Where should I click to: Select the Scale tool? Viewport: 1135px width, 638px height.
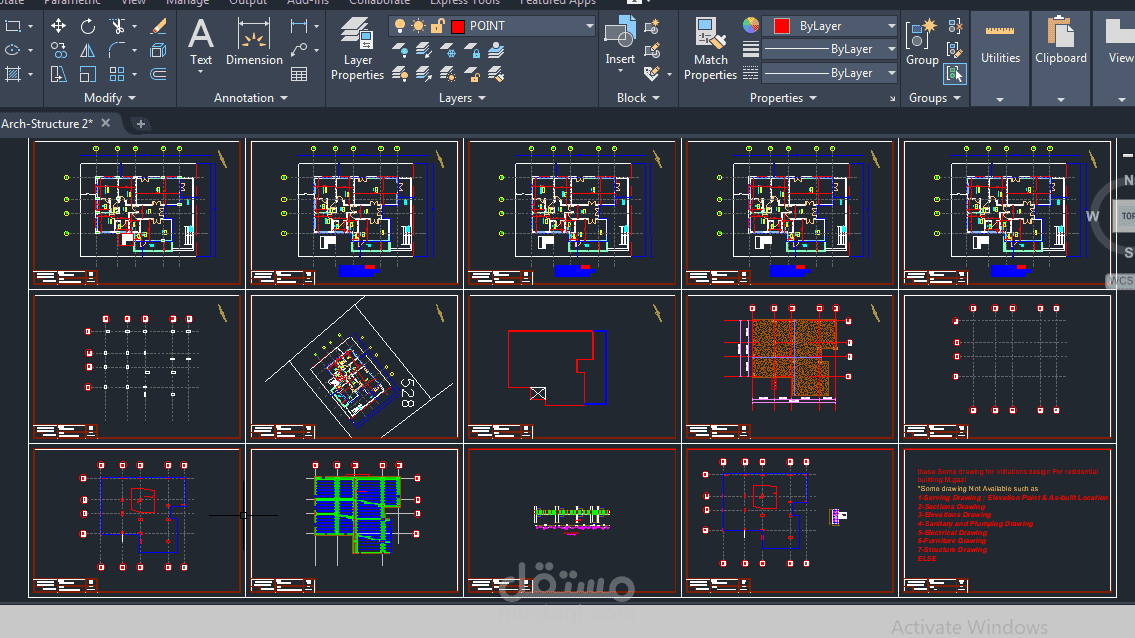pyautogui.click(x=88, y=74)
